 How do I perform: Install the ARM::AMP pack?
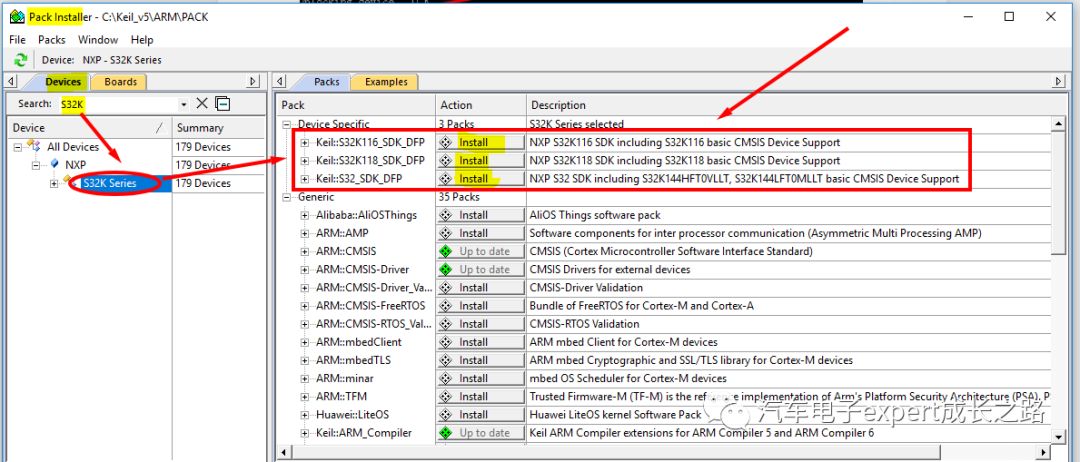pyautogui.click(x=480, y=233)
